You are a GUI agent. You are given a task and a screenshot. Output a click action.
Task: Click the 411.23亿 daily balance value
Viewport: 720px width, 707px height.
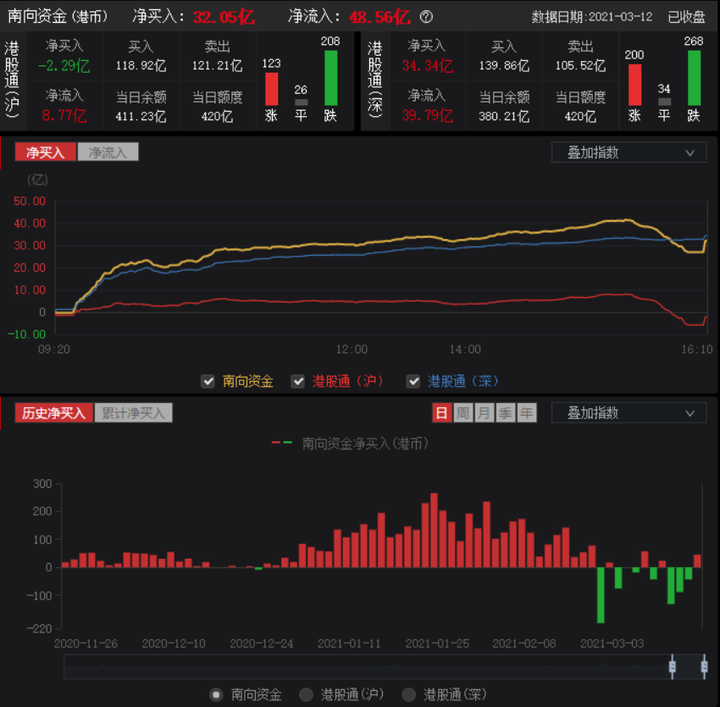tap(141, 117)
